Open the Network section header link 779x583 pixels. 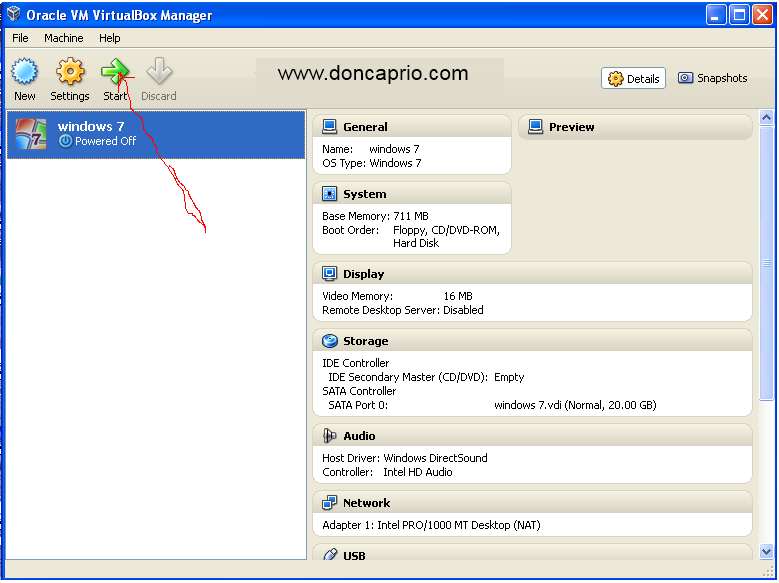(367, 503)
